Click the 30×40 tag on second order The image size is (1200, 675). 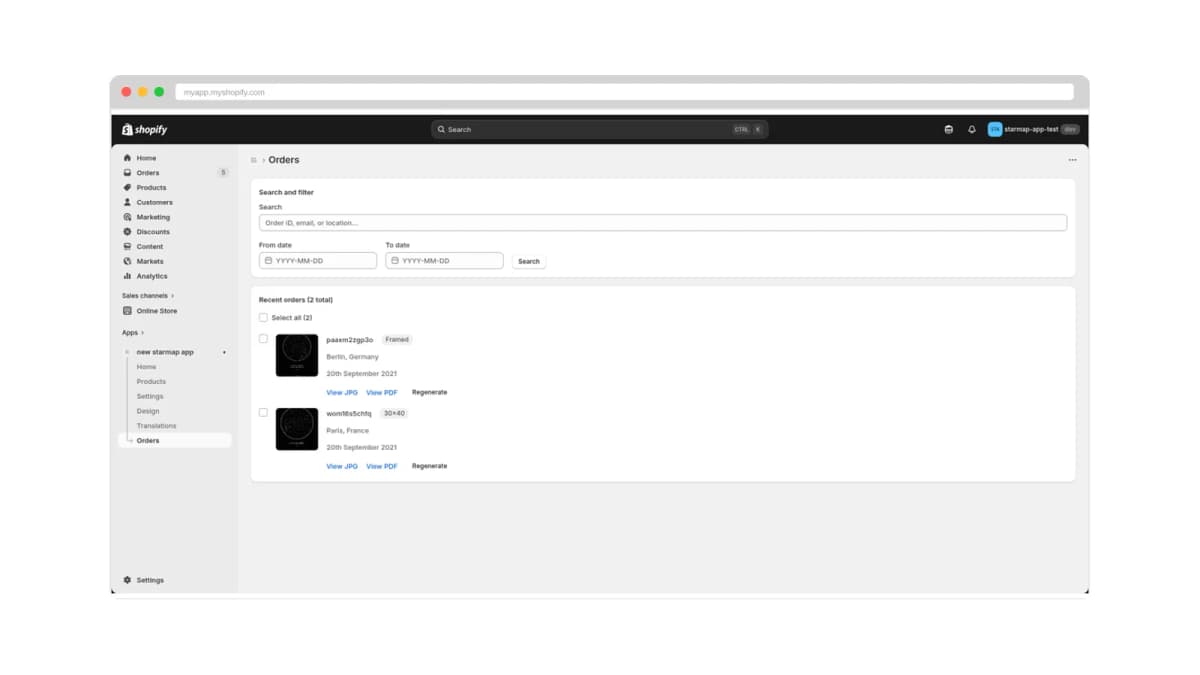point(394,413)
